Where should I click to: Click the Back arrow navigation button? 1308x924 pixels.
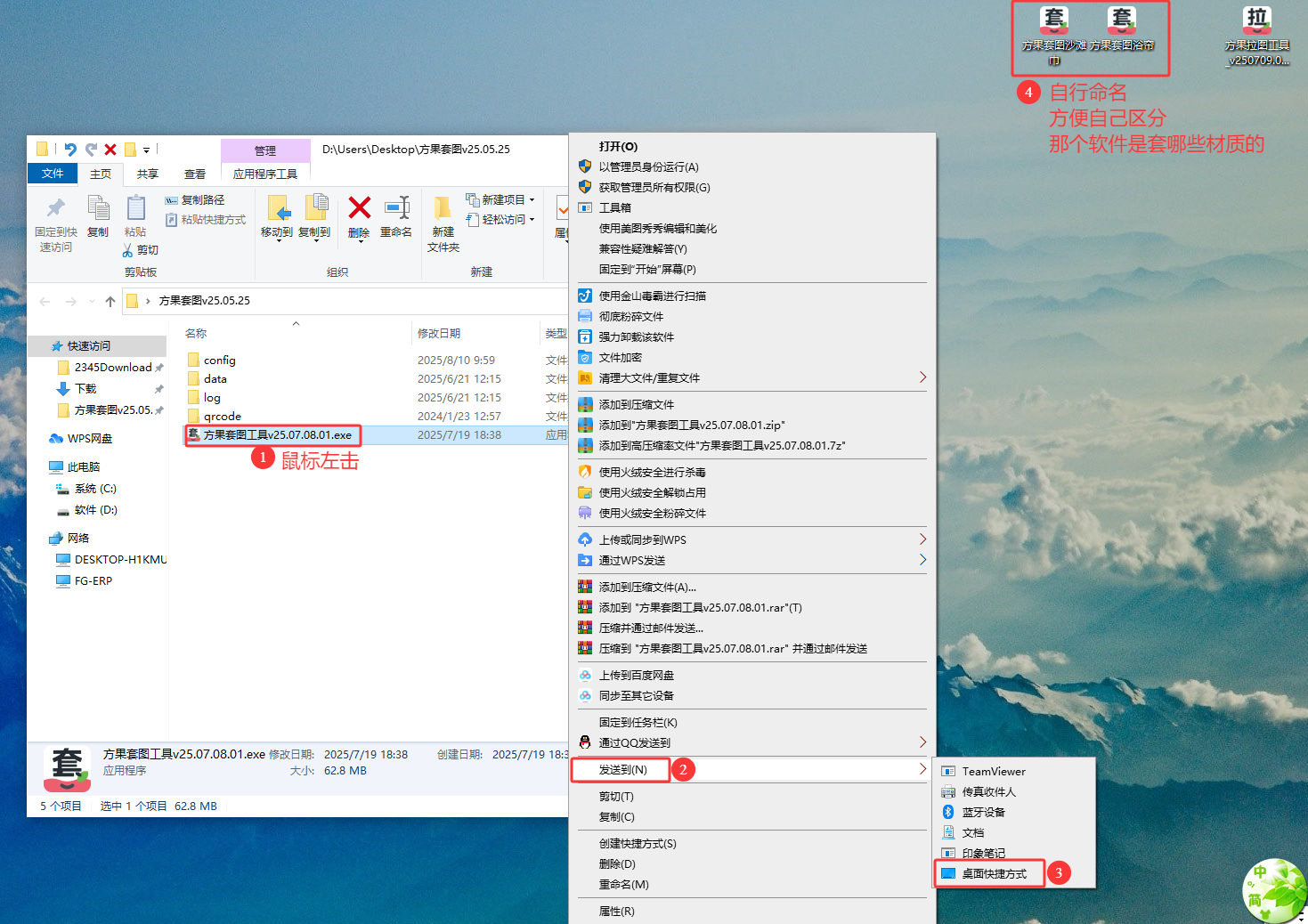(45, 302)
